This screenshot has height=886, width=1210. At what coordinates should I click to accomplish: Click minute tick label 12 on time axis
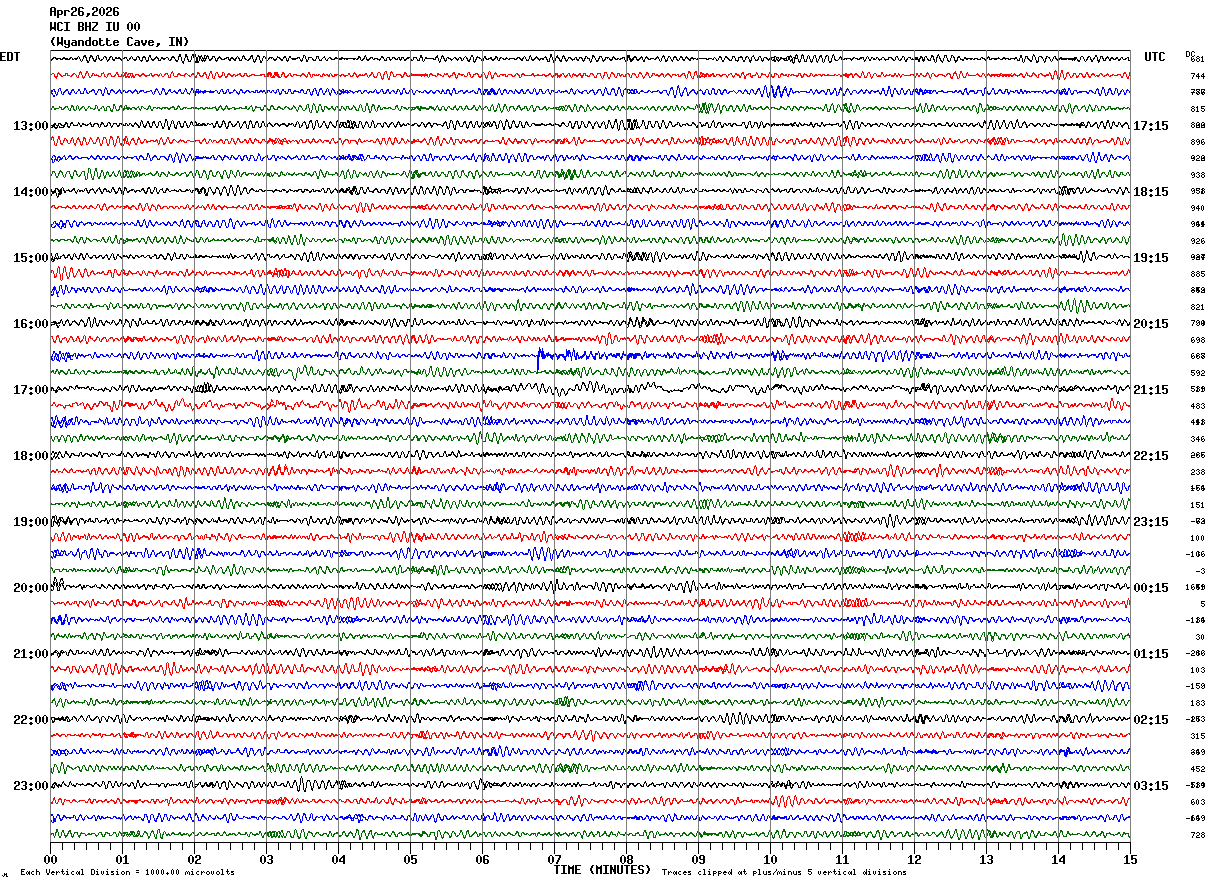pyautogui.click(x=914, y=859)
